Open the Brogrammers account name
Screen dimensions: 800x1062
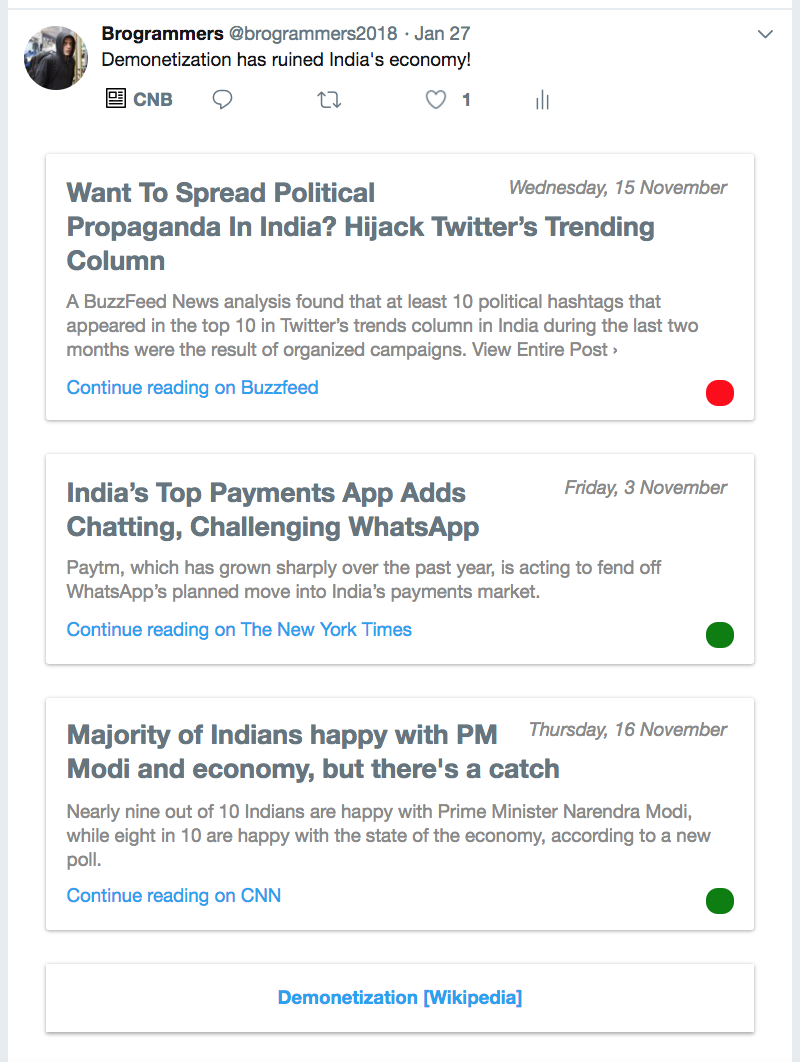163,33
